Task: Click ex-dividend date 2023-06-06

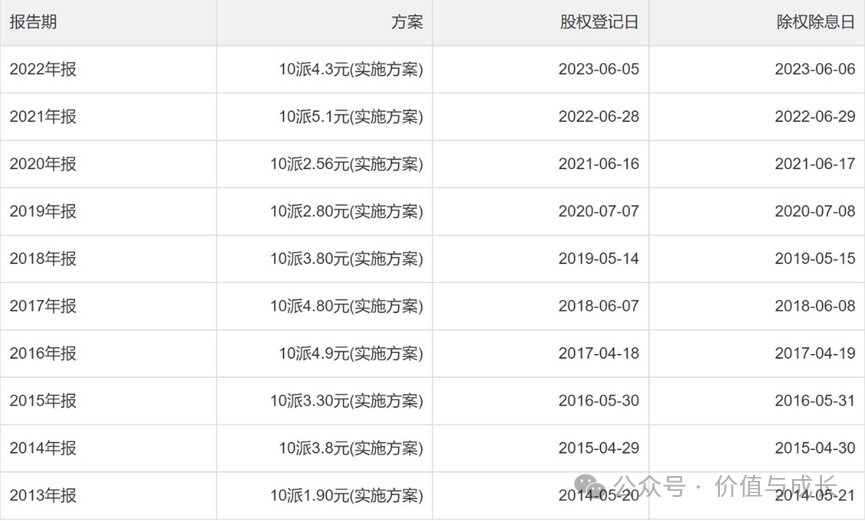Action: (815, 69)
